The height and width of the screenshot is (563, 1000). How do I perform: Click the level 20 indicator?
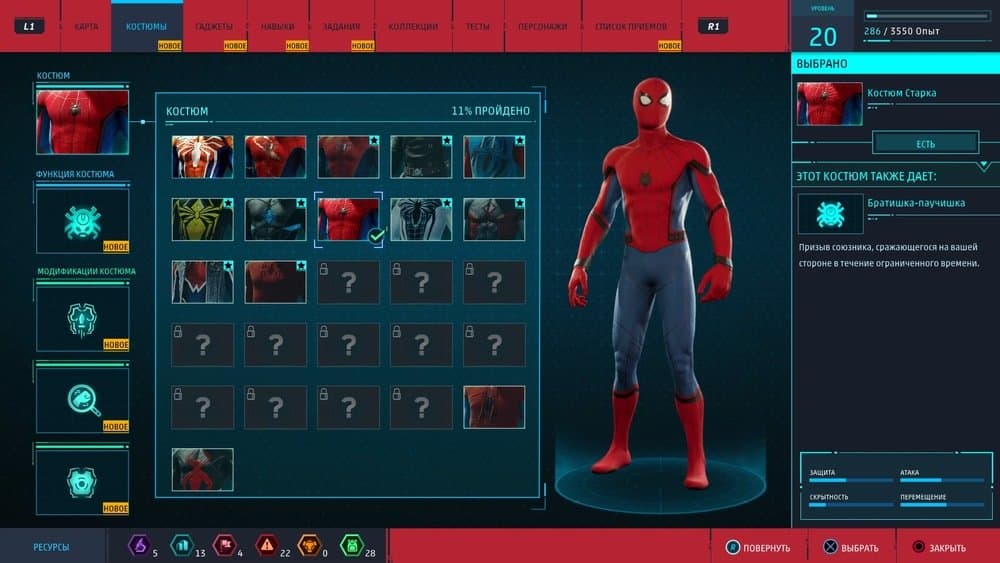[x=823, y=36]
